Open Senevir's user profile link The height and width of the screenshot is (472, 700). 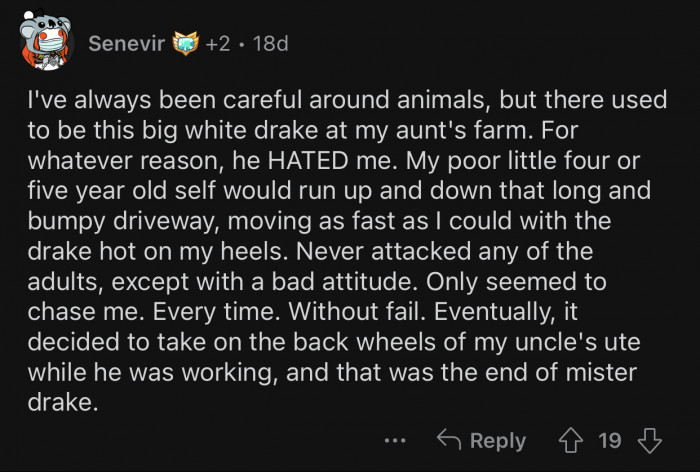pyautogui.click(x=125, y=44)
